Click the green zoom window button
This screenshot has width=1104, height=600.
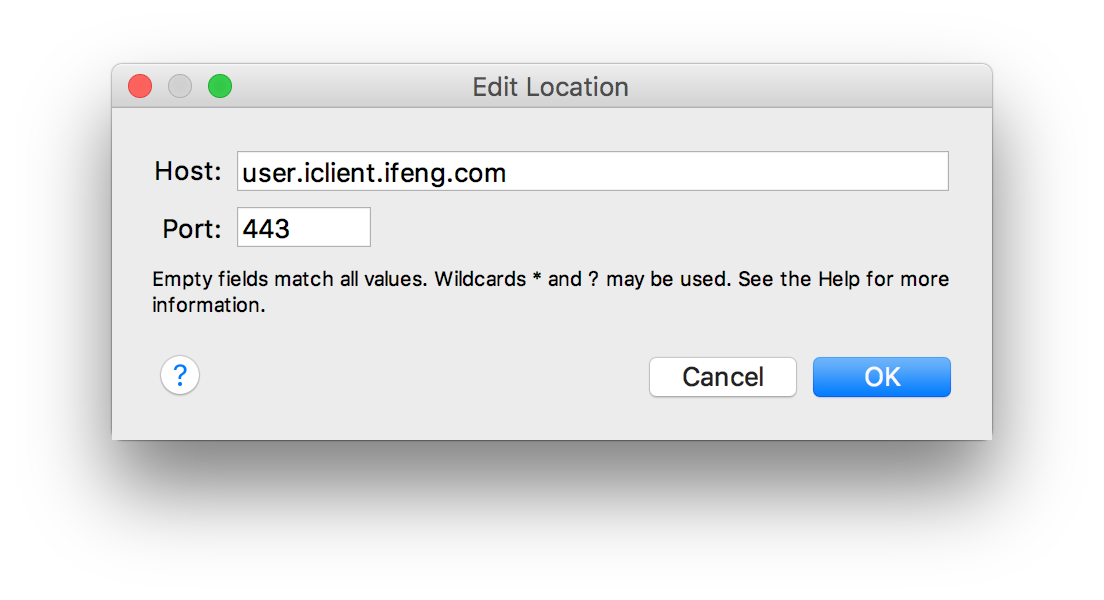(220, 87)
